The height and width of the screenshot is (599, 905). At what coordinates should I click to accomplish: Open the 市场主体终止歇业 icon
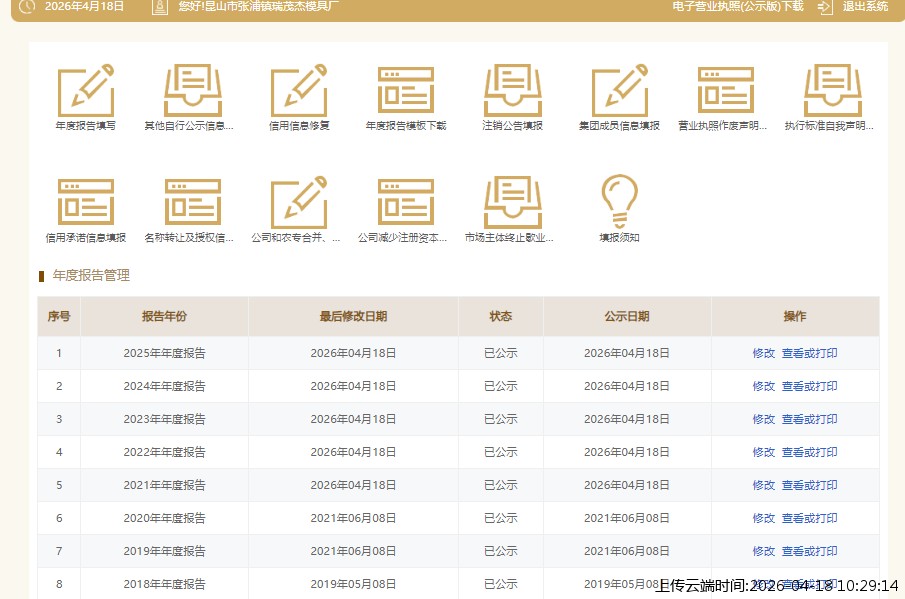click(x=512, y=204)
